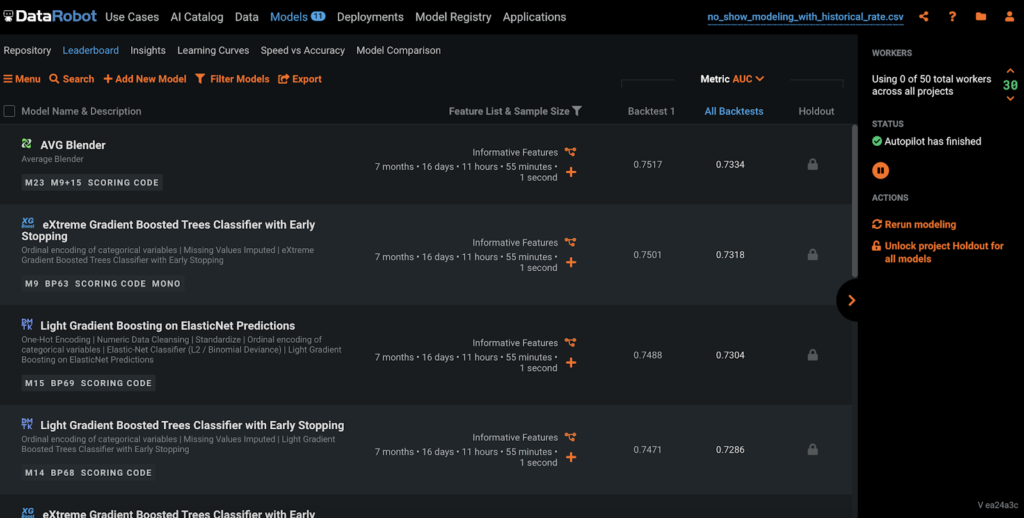This screenshot has width=1024, height=518.
Task: Click plus icon in M9 eXtreme Gradient Boosted row
Action: pyautogui.click(x=571, y=263)
